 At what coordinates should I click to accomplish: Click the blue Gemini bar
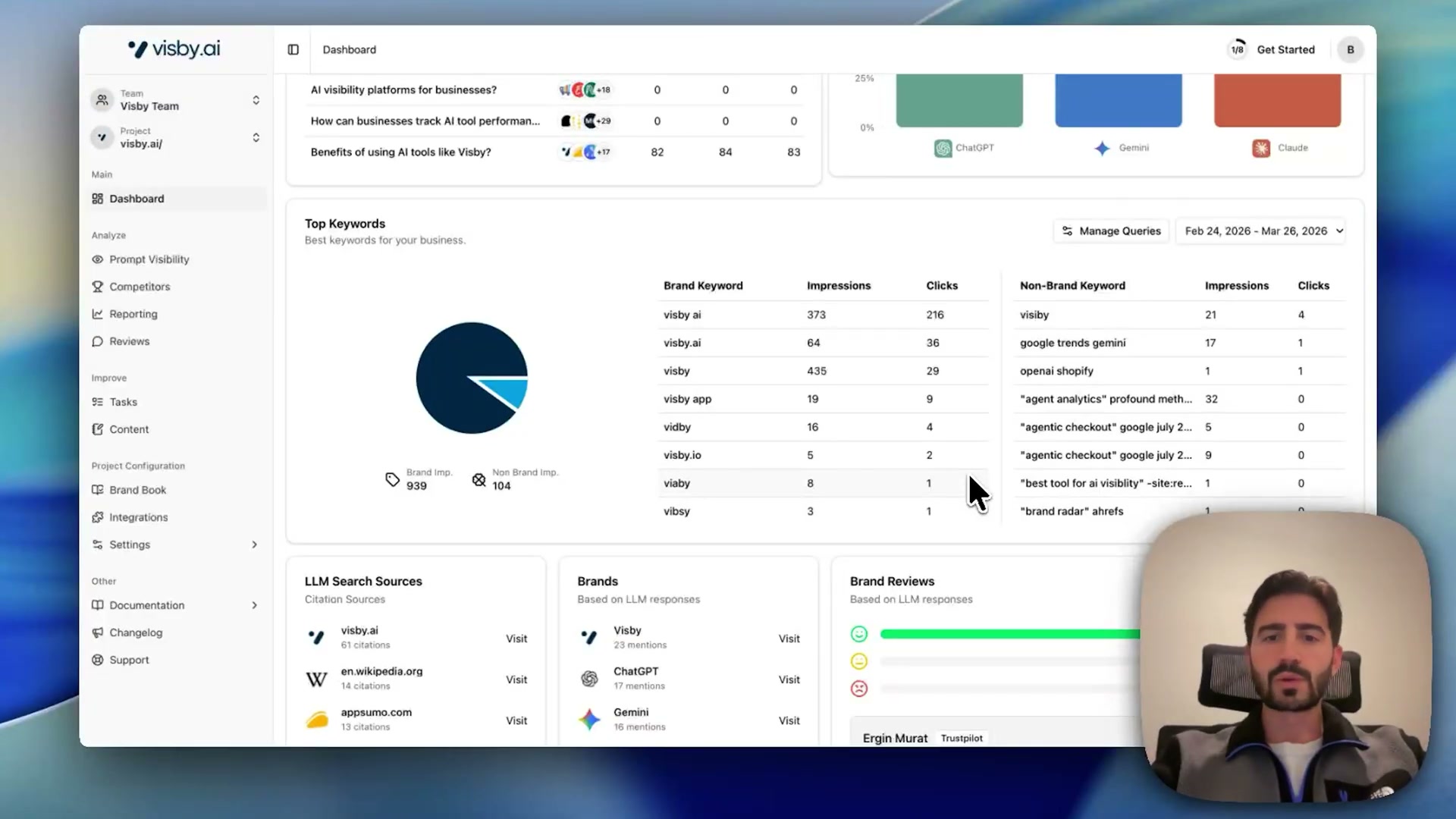click(1119, 100)
